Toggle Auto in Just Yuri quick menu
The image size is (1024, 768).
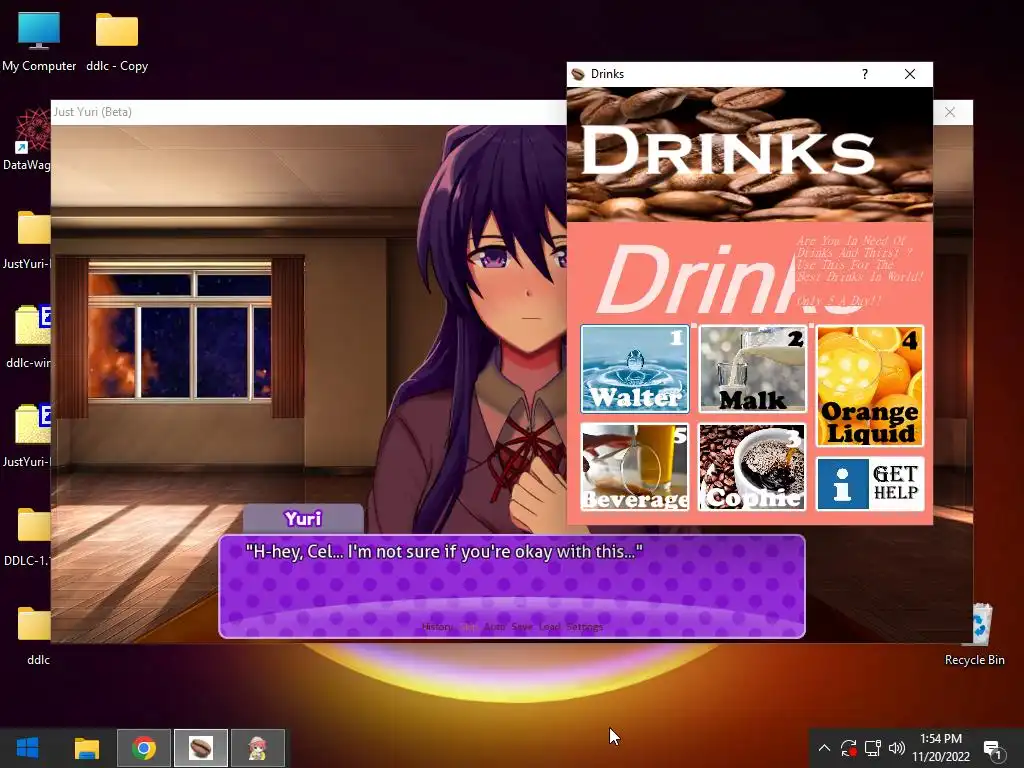pos(494,627)
